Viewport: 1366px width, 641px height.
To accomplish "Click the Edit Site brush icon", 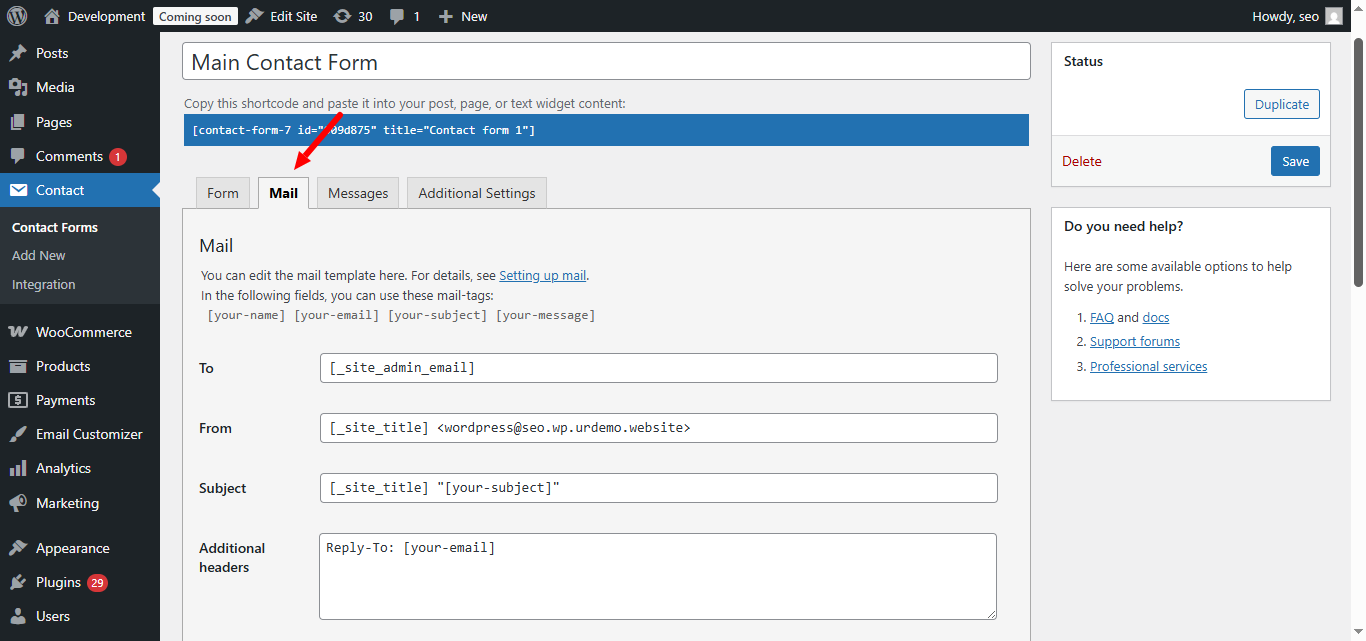I will [x=255, y=16].
